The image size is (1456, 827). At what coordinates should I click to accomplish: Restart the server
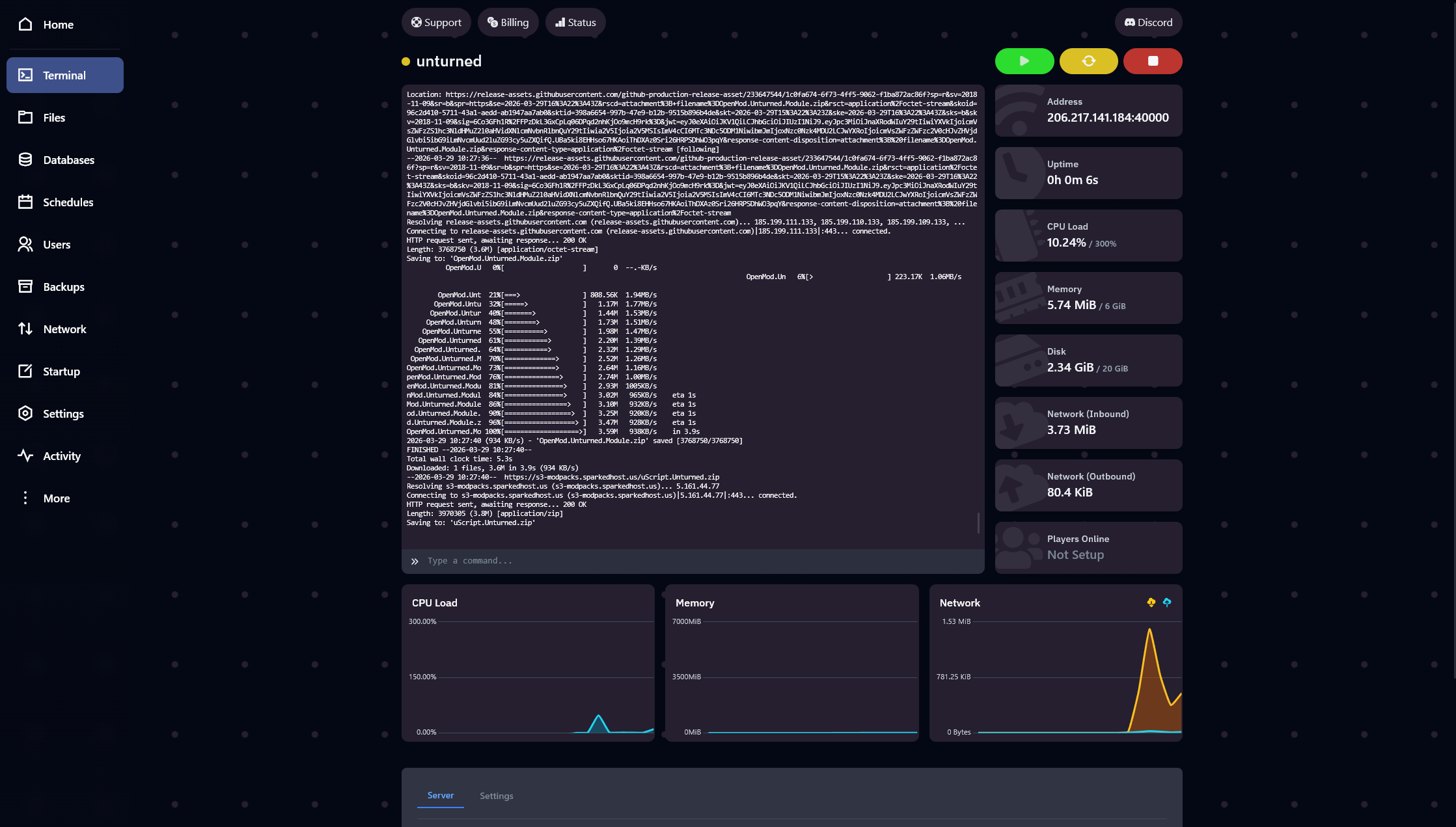click(1088, 61)
